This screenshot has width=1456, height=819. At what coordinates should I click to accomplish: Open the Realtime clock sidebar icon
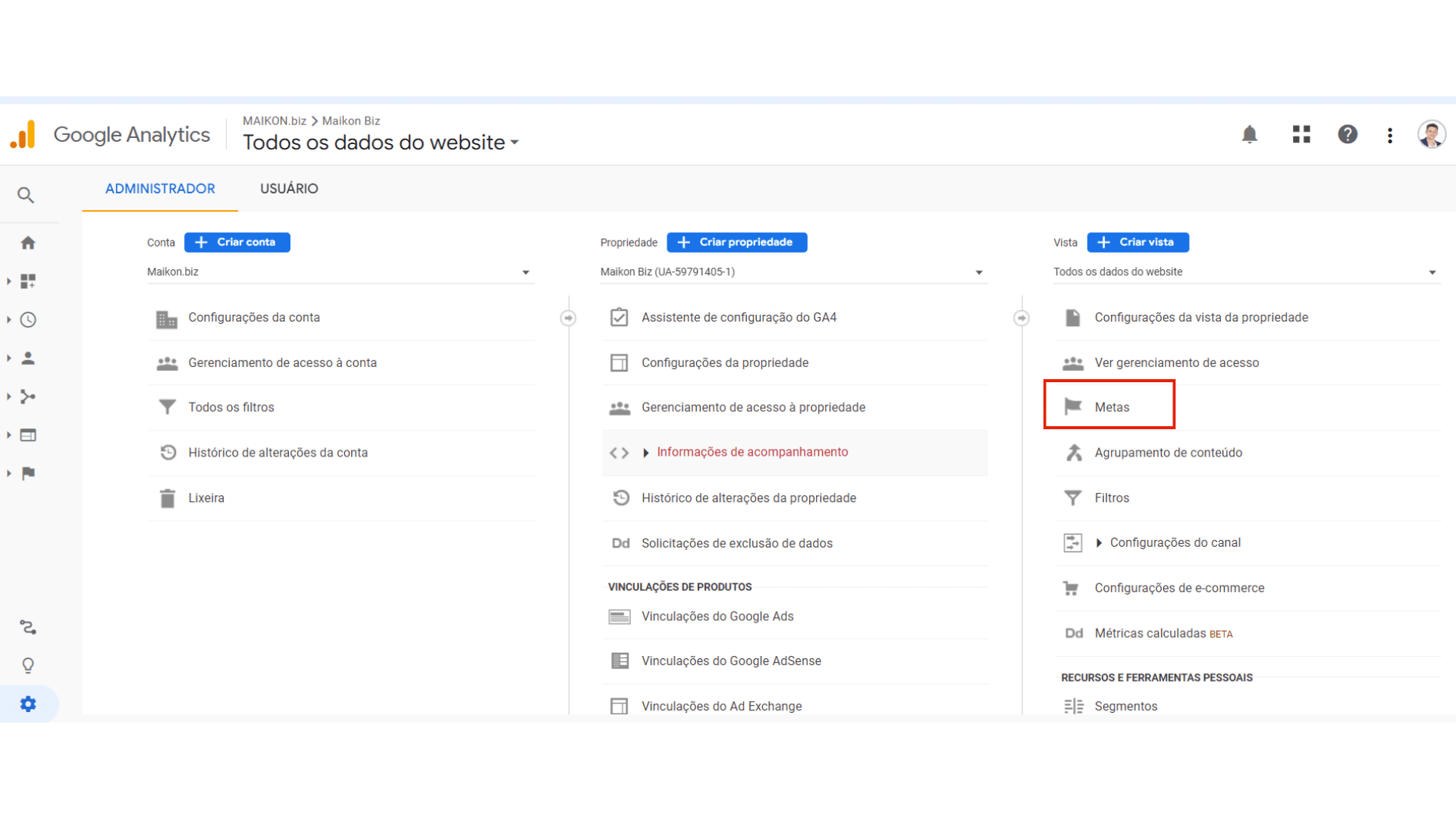coord(28,320)
